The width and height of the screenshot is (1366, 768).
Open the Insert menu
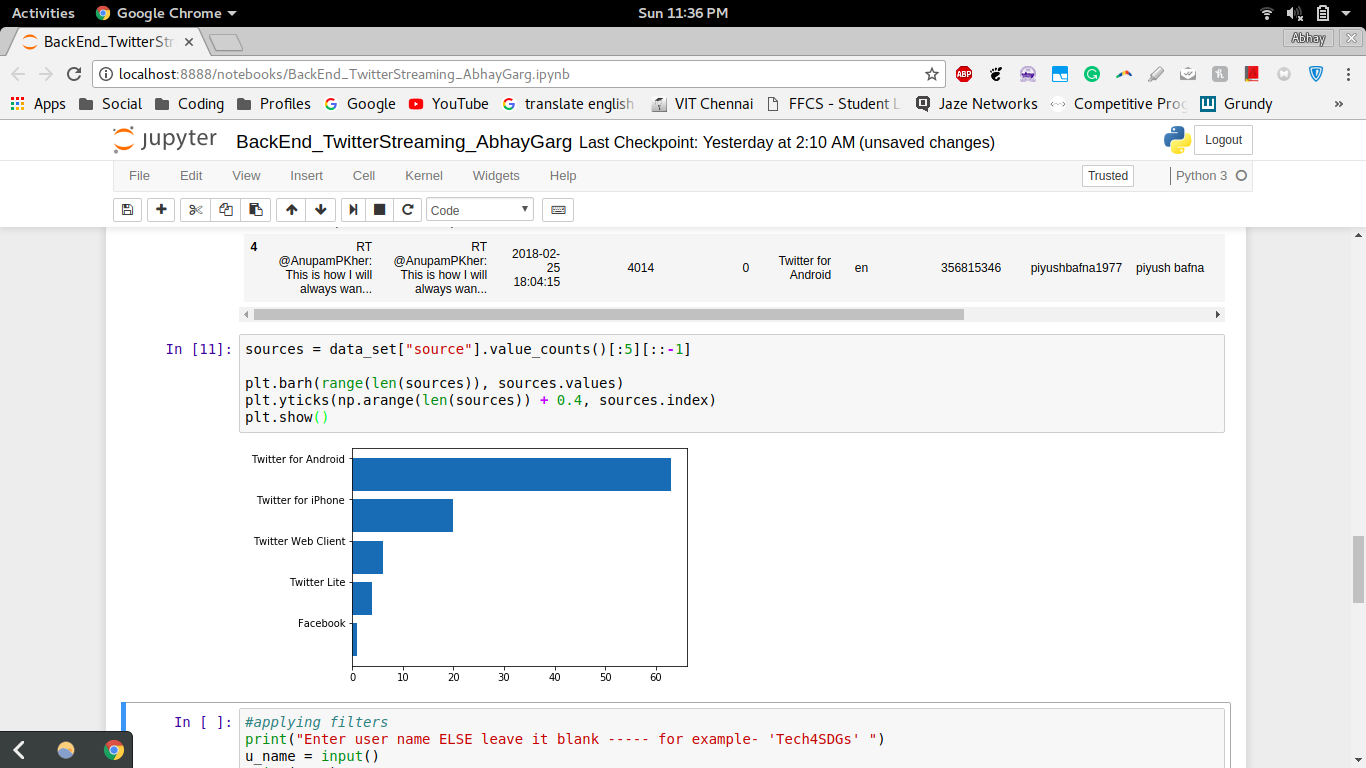[x=307, y=175]
